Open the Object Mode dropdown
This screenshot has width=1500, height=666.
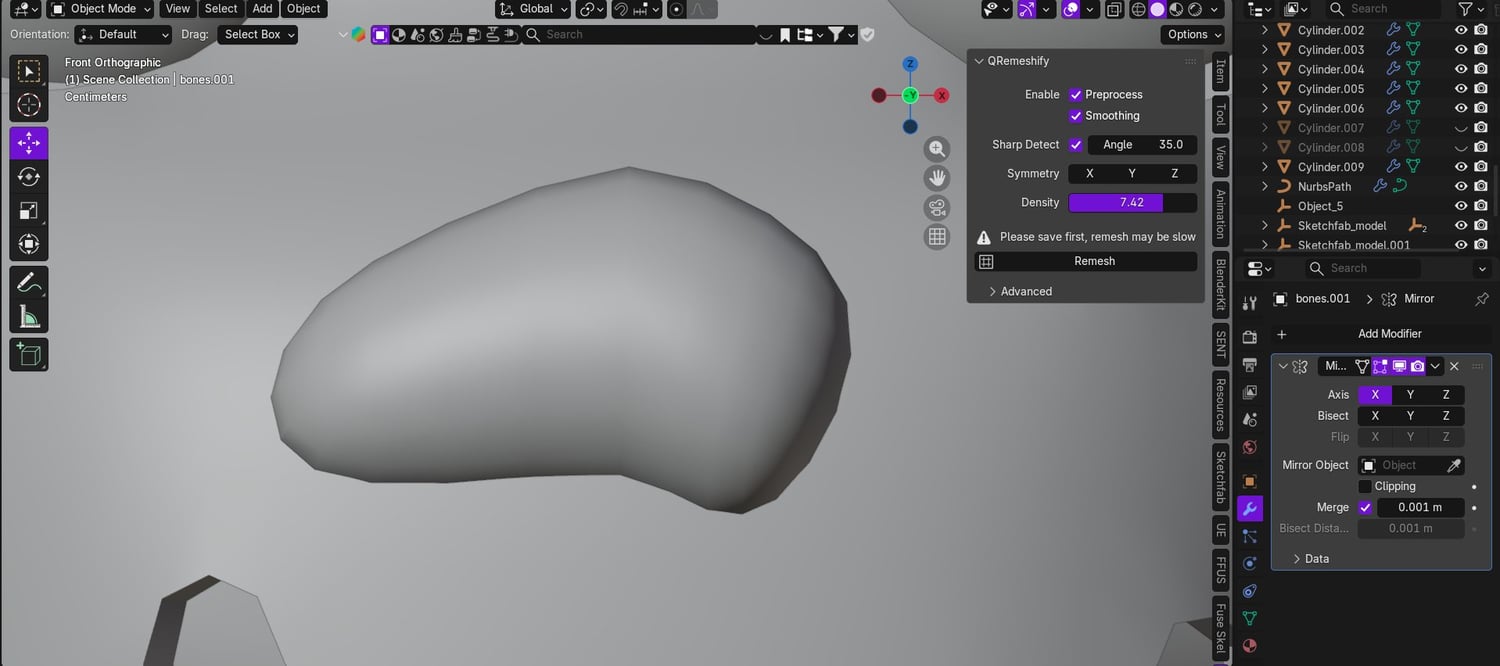click(x=100, y=9)
